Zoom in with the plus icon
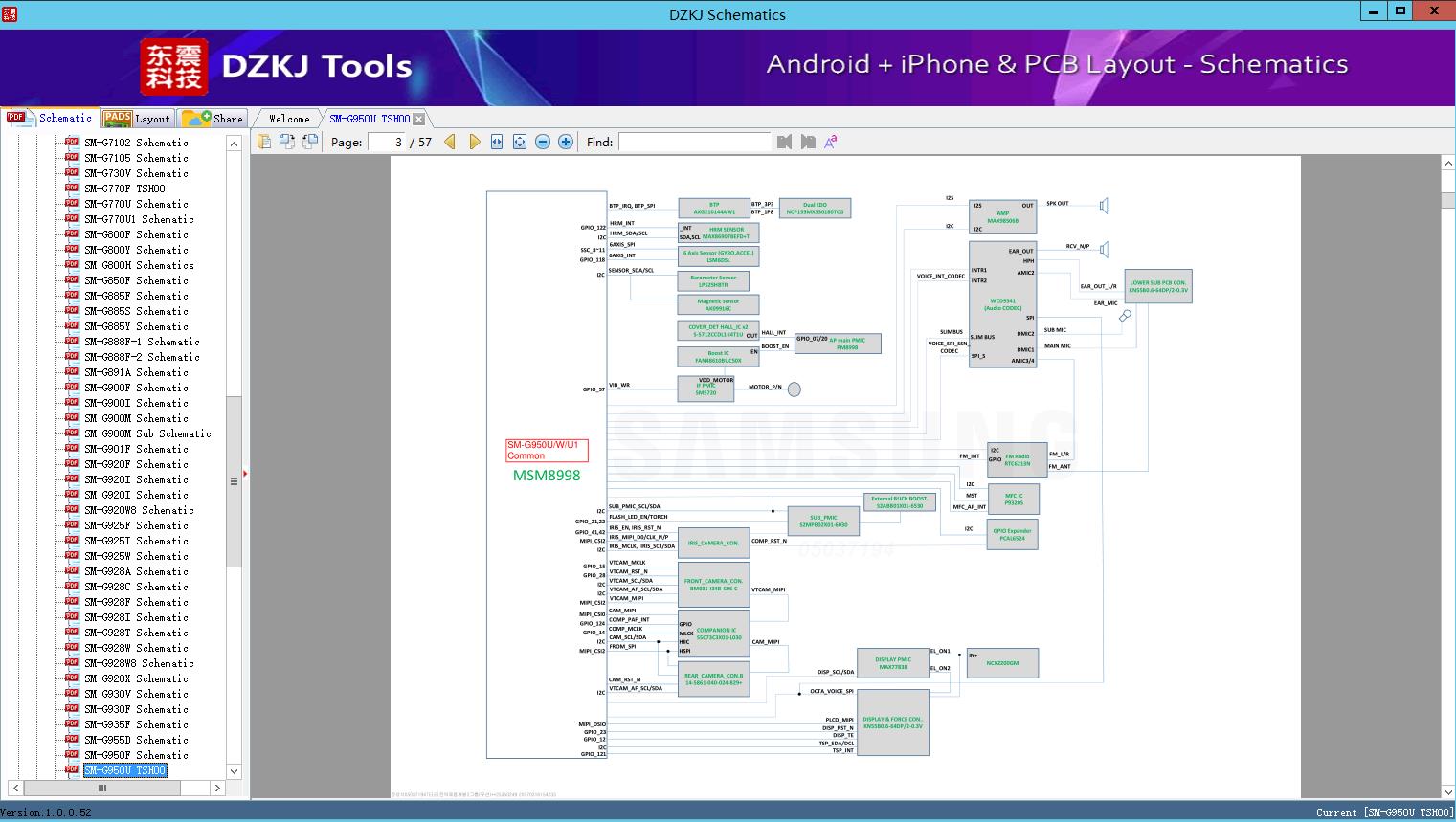The height and width of the screenshot is (822, 1456). pos(566,142)
